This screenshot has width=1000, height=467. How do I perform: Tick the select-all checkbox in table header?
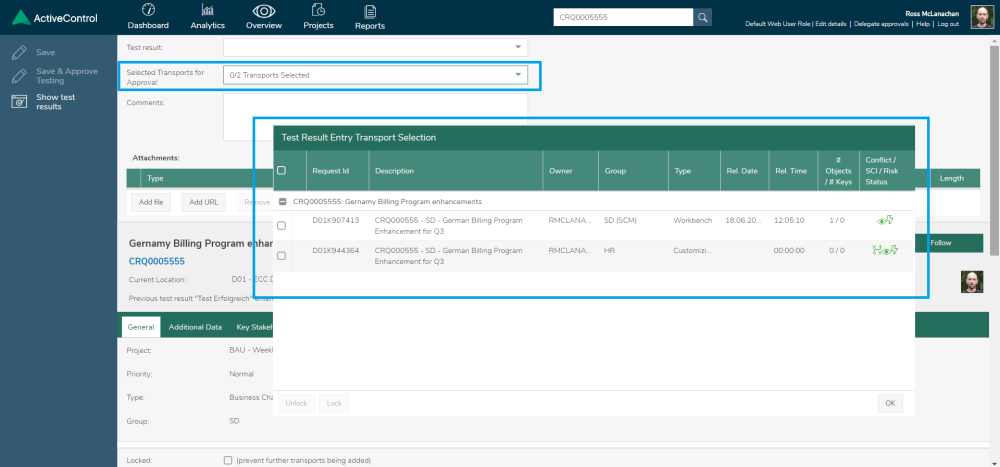coord(281,170)
